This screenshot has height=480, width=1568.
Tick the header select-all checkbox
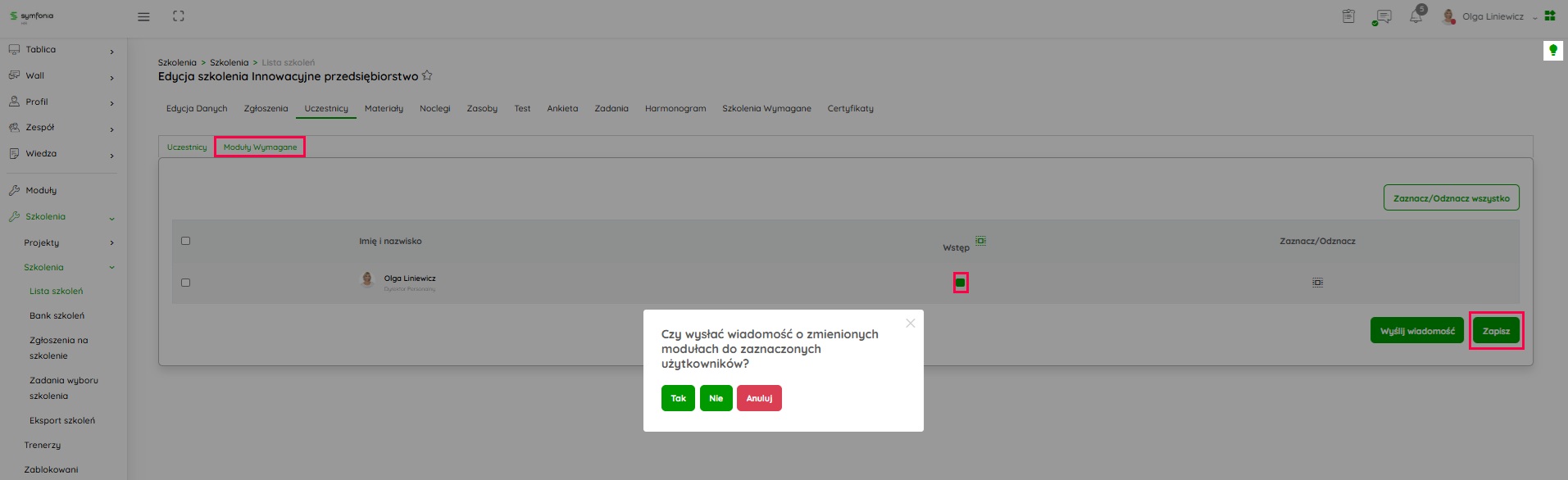tap(185, 241)
